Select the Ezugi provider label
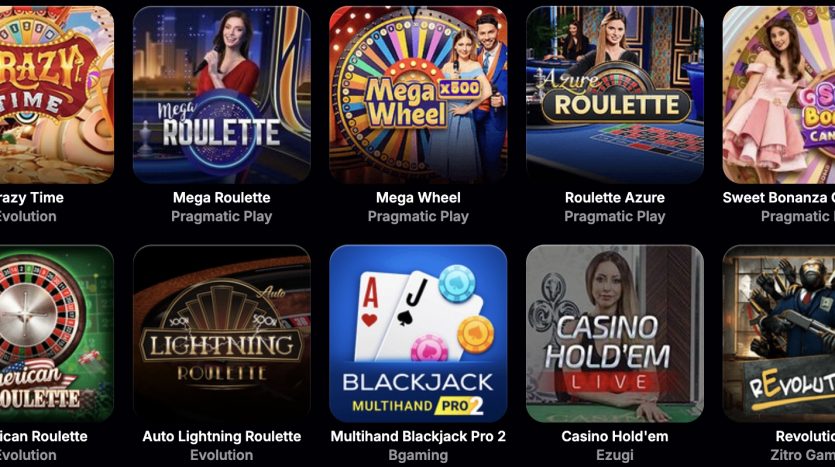The image size is (835, 467). pyautogui.click(x=615, y=455)
